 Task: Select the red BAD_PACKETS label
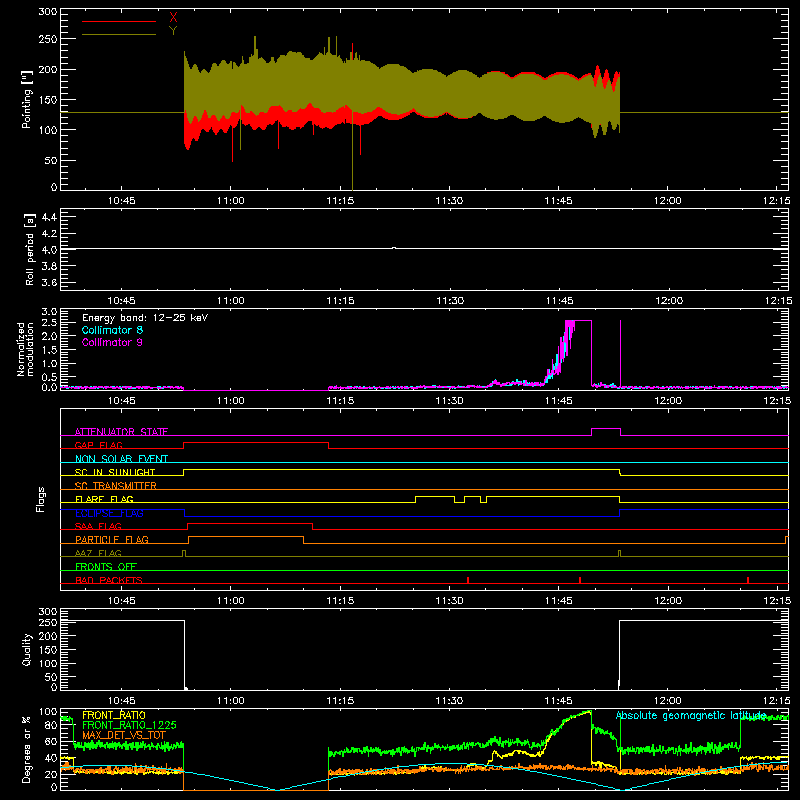pos(109,580)
